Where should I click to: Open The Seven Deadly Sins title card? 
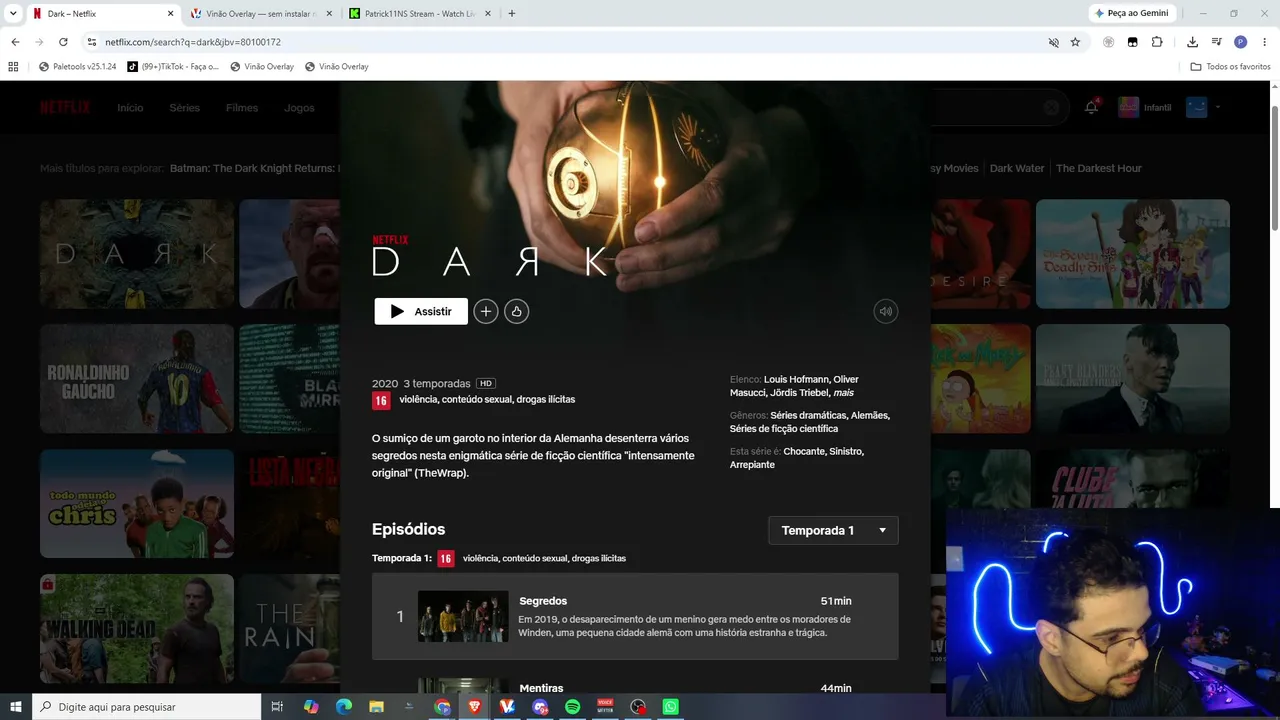click(x=1133, y=254)
